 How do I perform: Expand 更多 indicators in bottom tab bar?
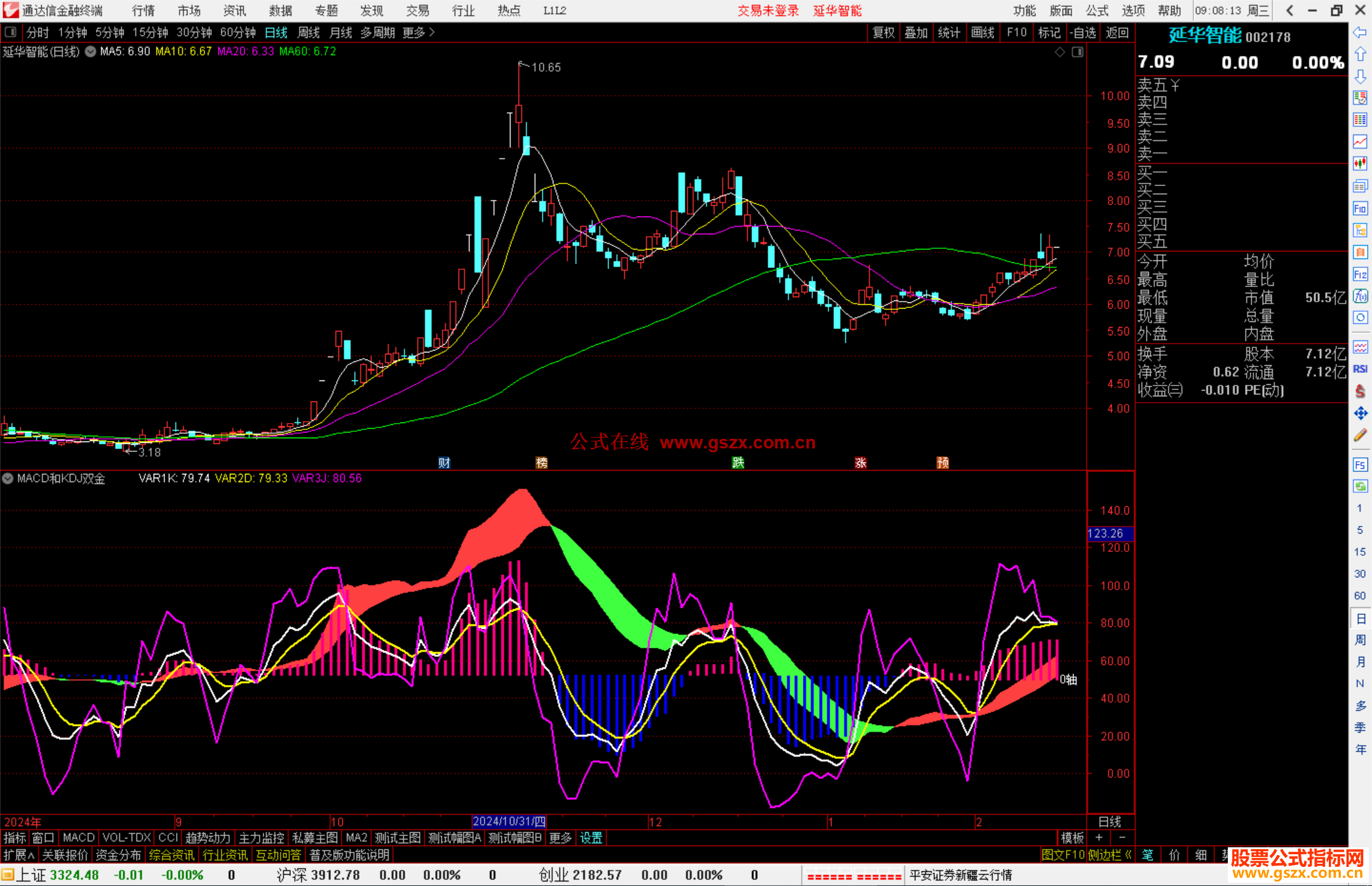(x=560, y=838)
